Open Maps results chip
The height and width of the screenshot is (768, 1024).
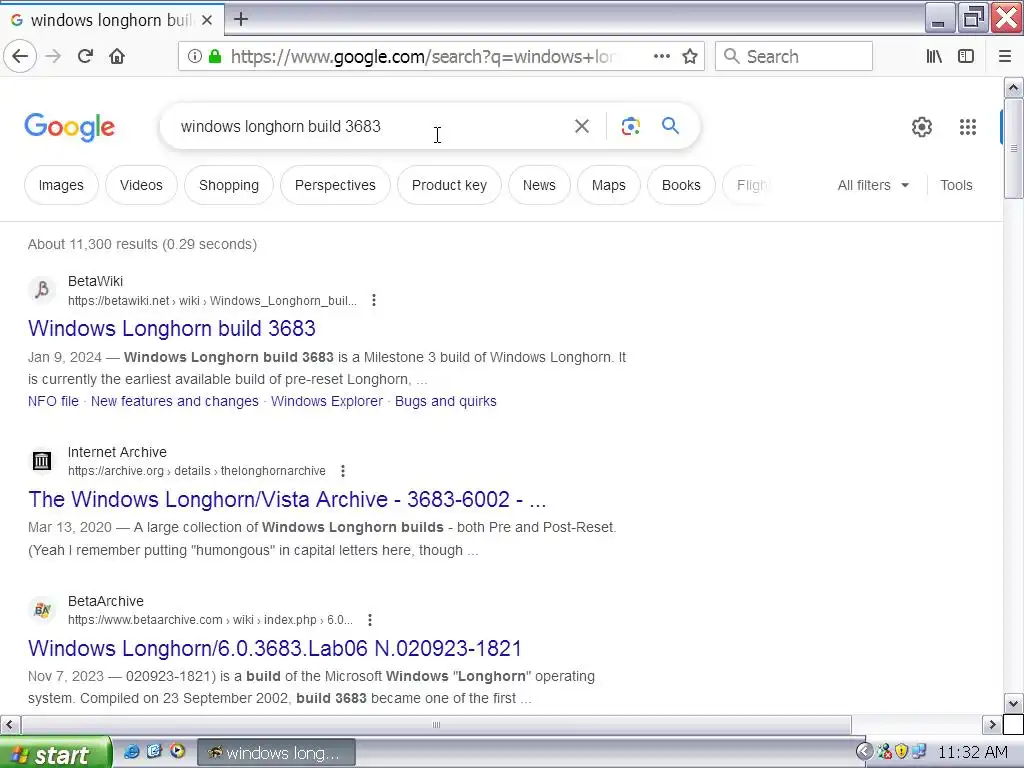609,185
